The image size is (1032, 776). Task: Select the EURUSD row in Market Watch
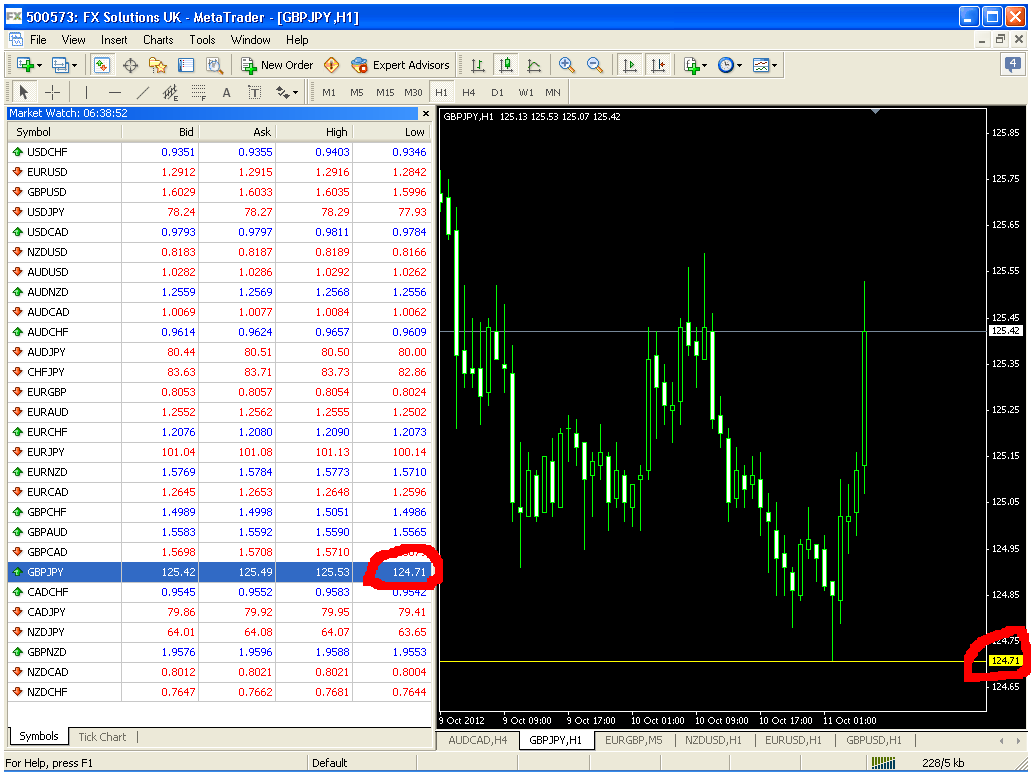coord(219,172)
